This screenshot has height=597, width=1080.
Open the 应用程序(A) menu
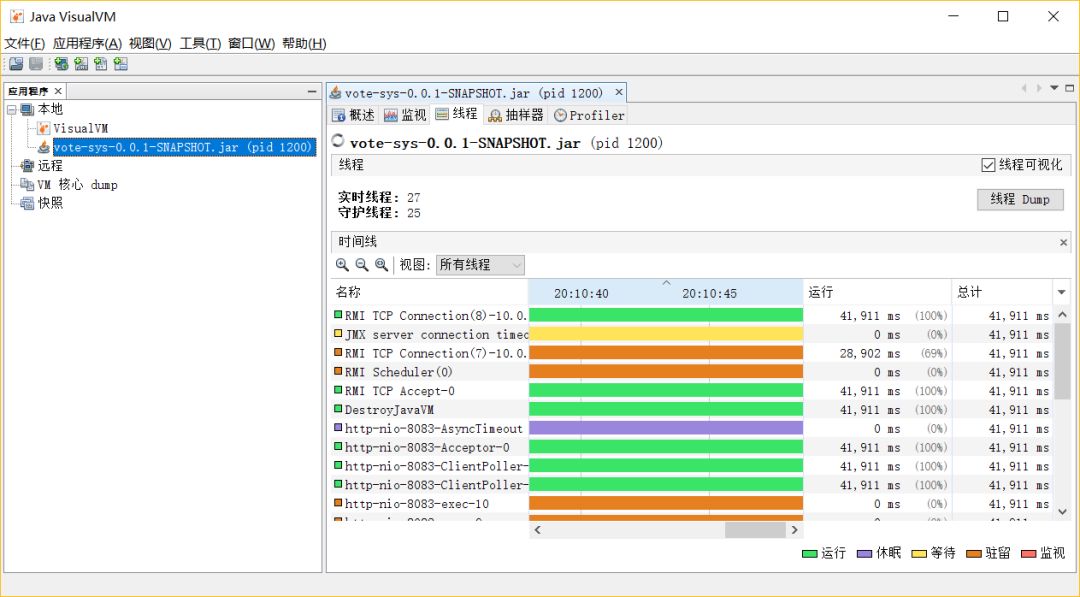(87, 43)
